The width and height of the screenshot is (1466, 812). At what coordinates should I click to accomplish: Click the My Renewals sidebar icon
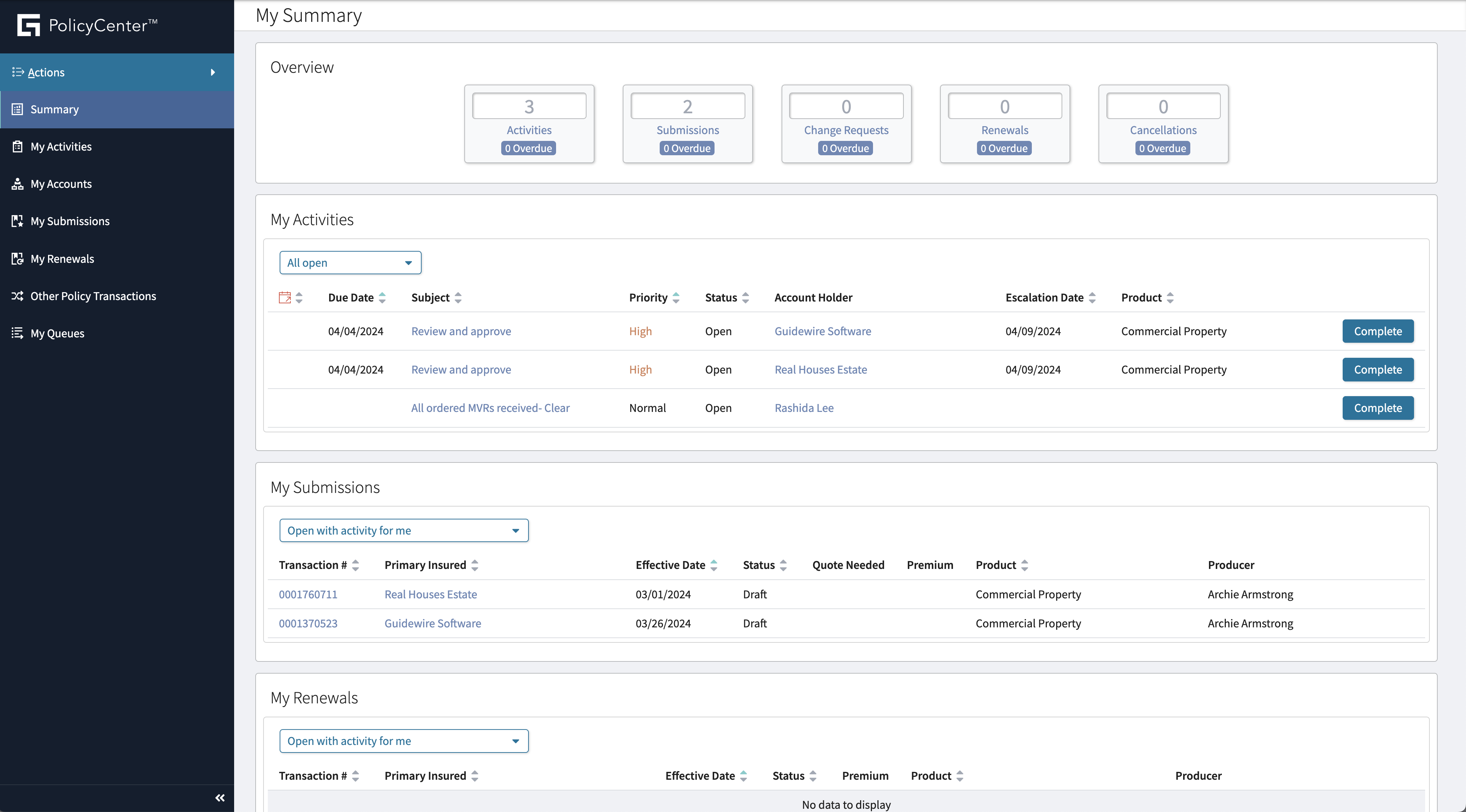coord(18,259)
